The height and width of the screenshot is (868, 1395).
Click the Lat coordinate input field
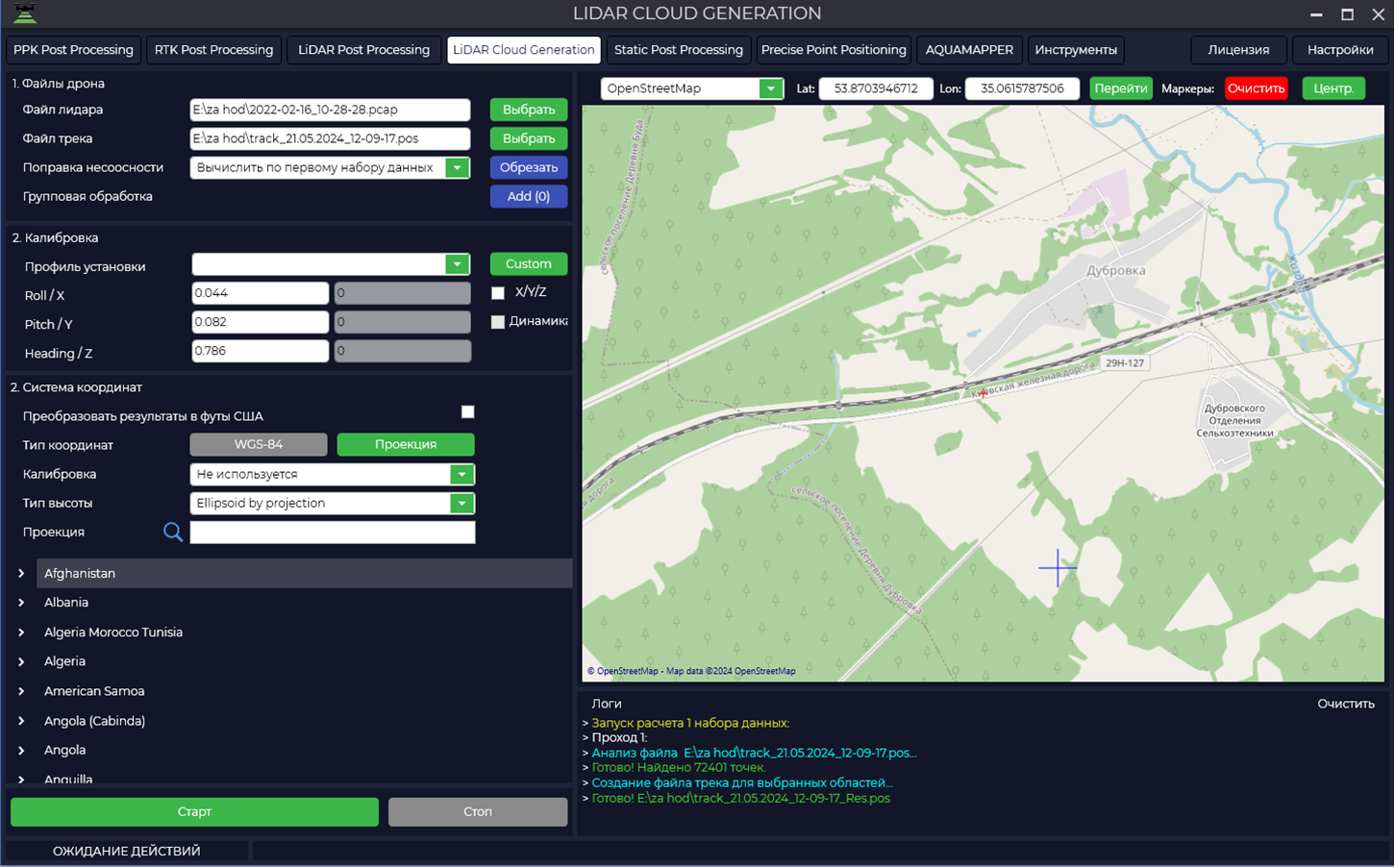(x=876, y=88)
